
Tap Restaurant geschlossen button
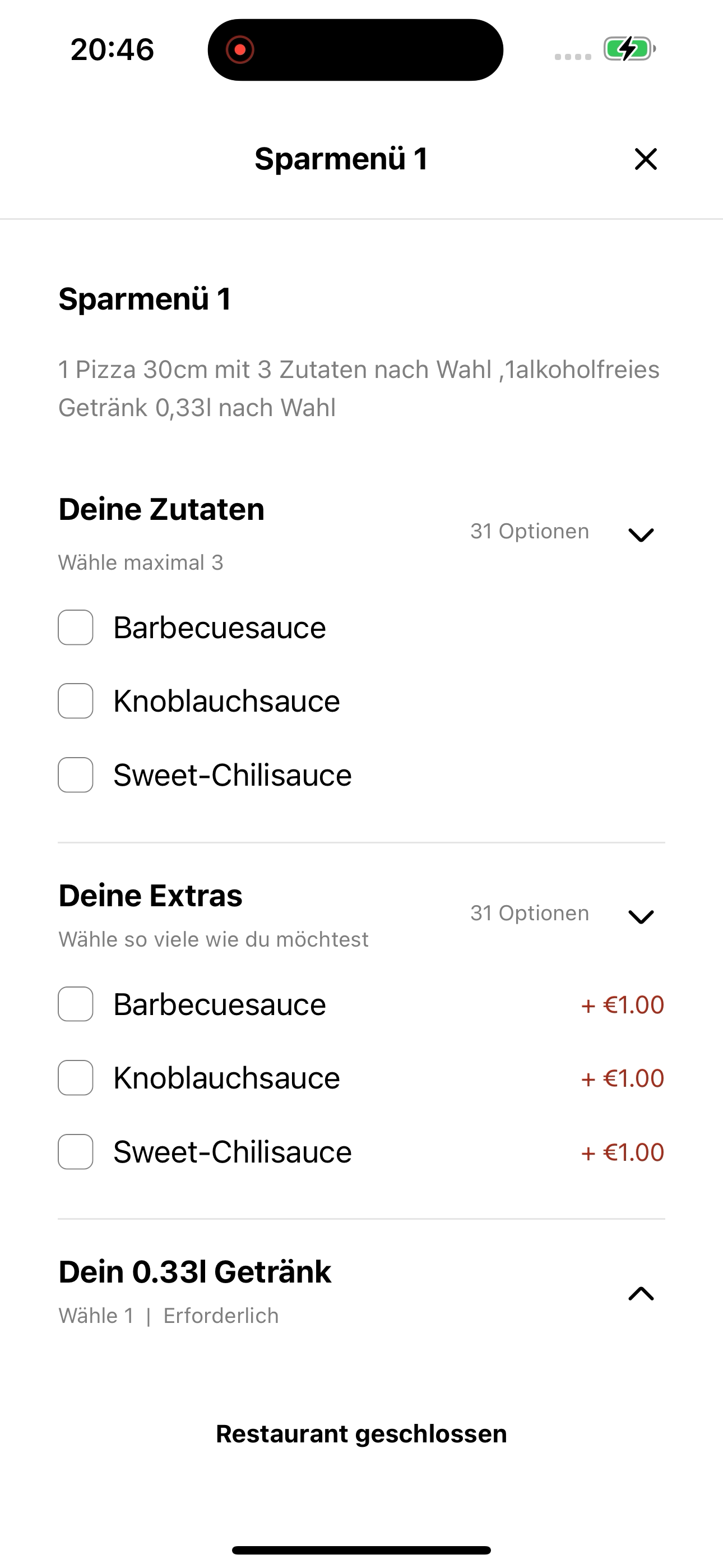pos(361,1433)
